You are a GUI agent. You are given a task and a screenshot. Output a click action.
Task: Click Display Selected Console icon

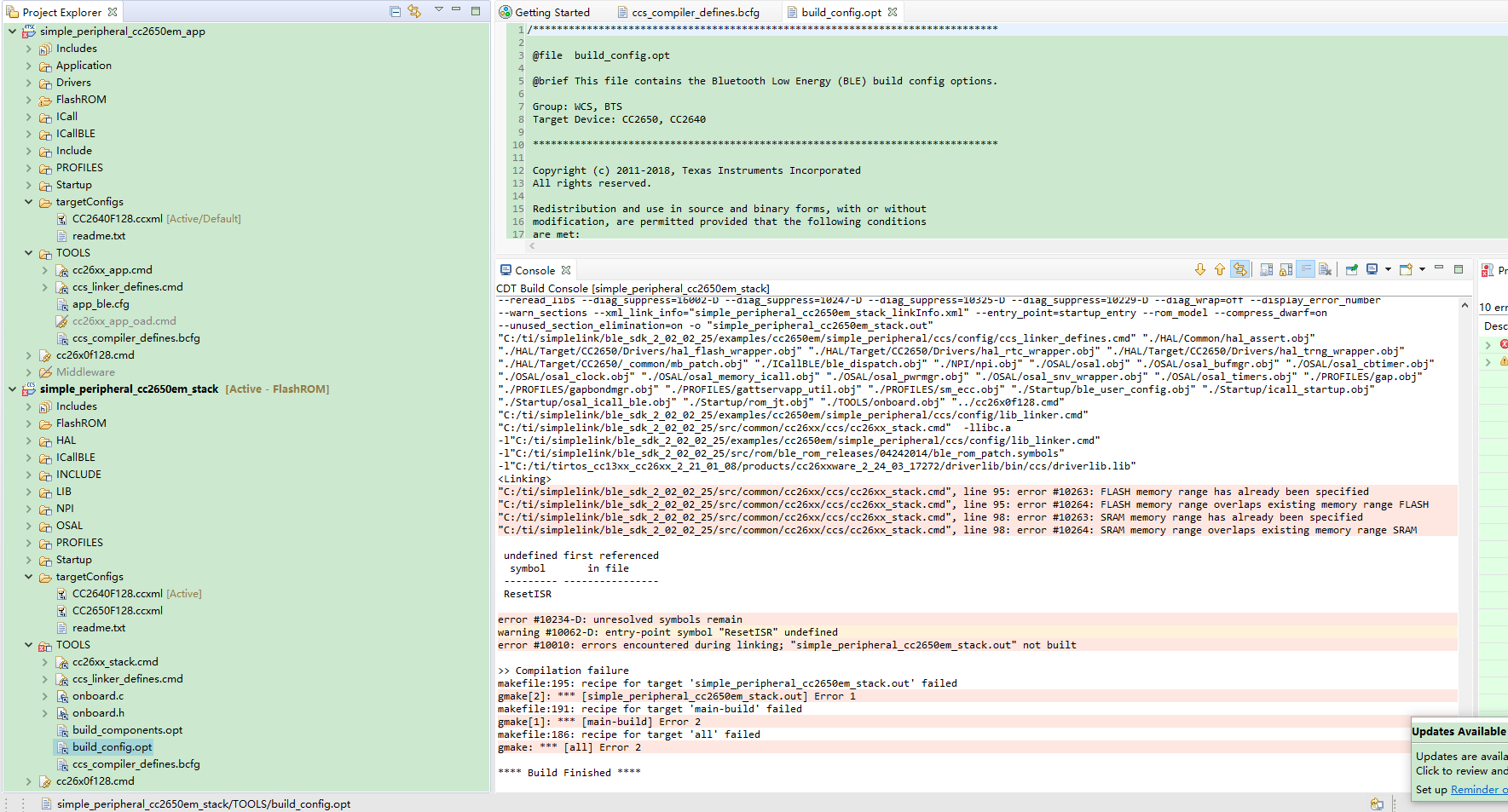tap(1372, 269)
